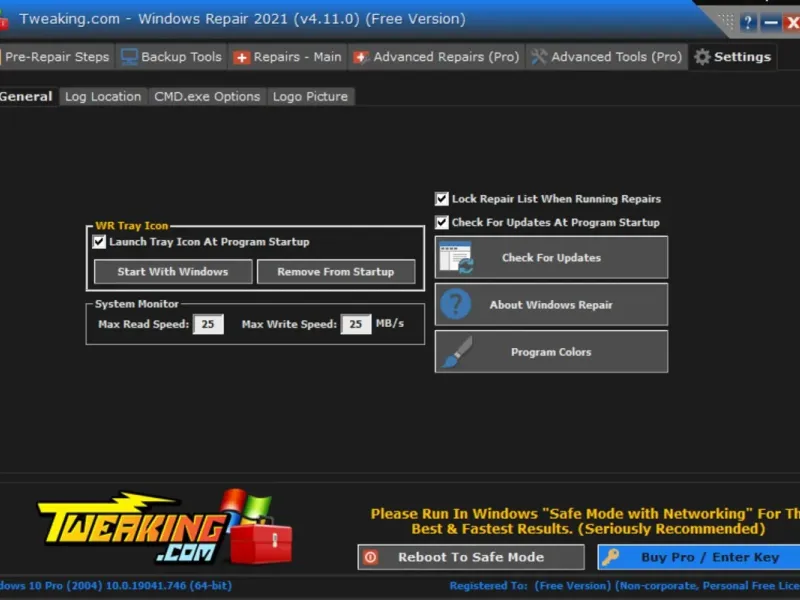The width and height of the screenshot is (800, 600).
Task: Click the Registered To status text
Action: (624, 586)
